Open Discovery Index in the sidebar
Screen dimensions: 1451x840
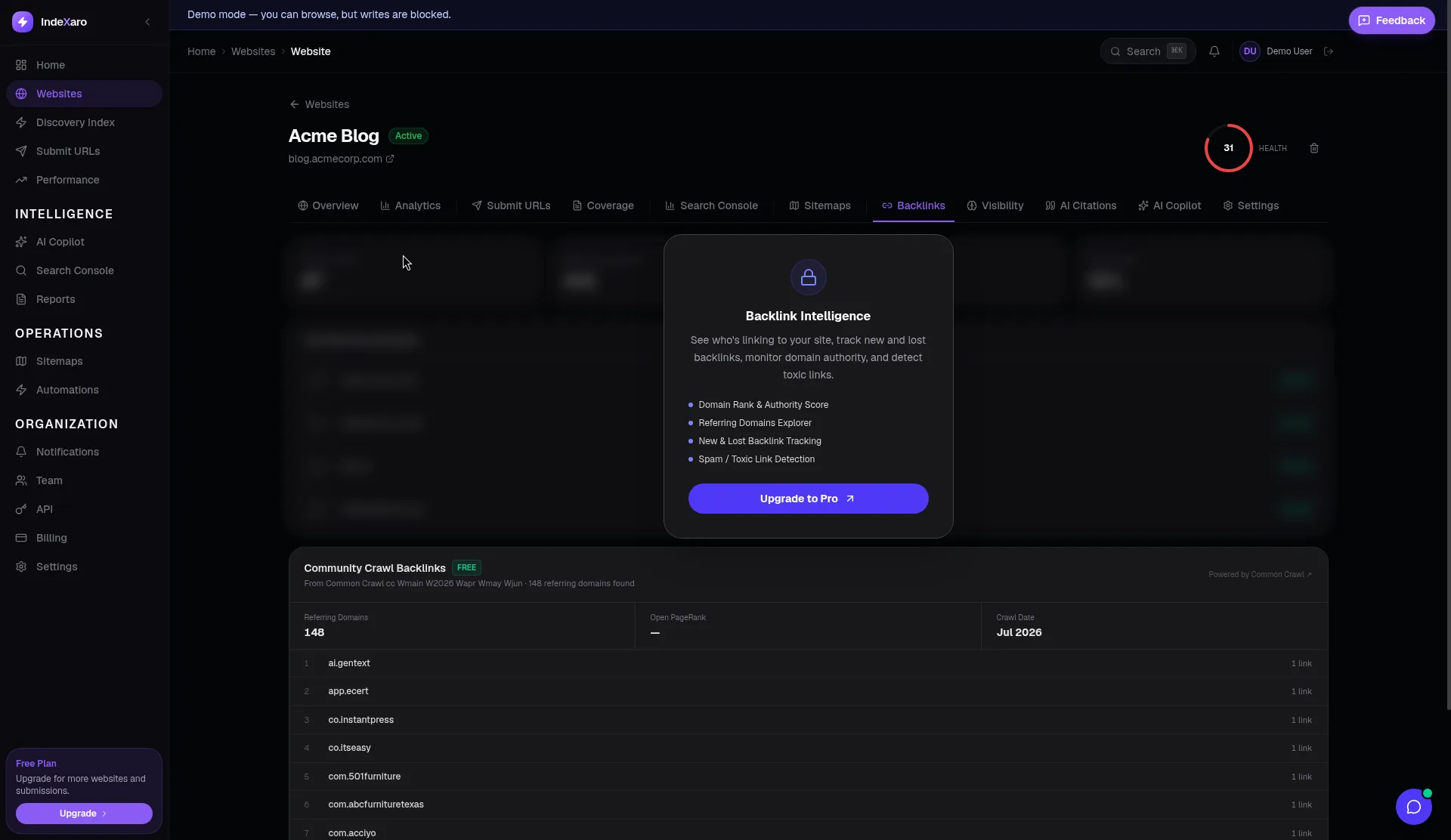pyautogui.click(x=84, y=122)
